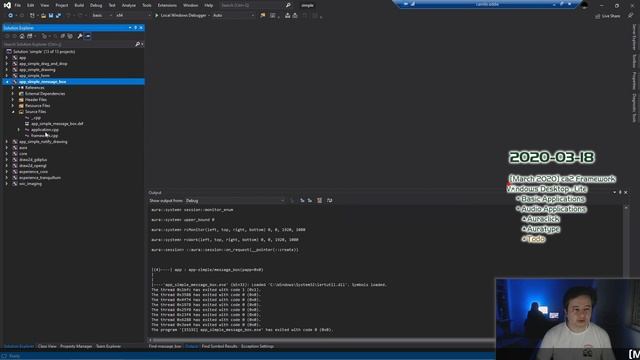Image resolution: width=640 pixels, height=360 pixels.
Task: Switch to the Exception Settings tab
Action: point(257,347)
